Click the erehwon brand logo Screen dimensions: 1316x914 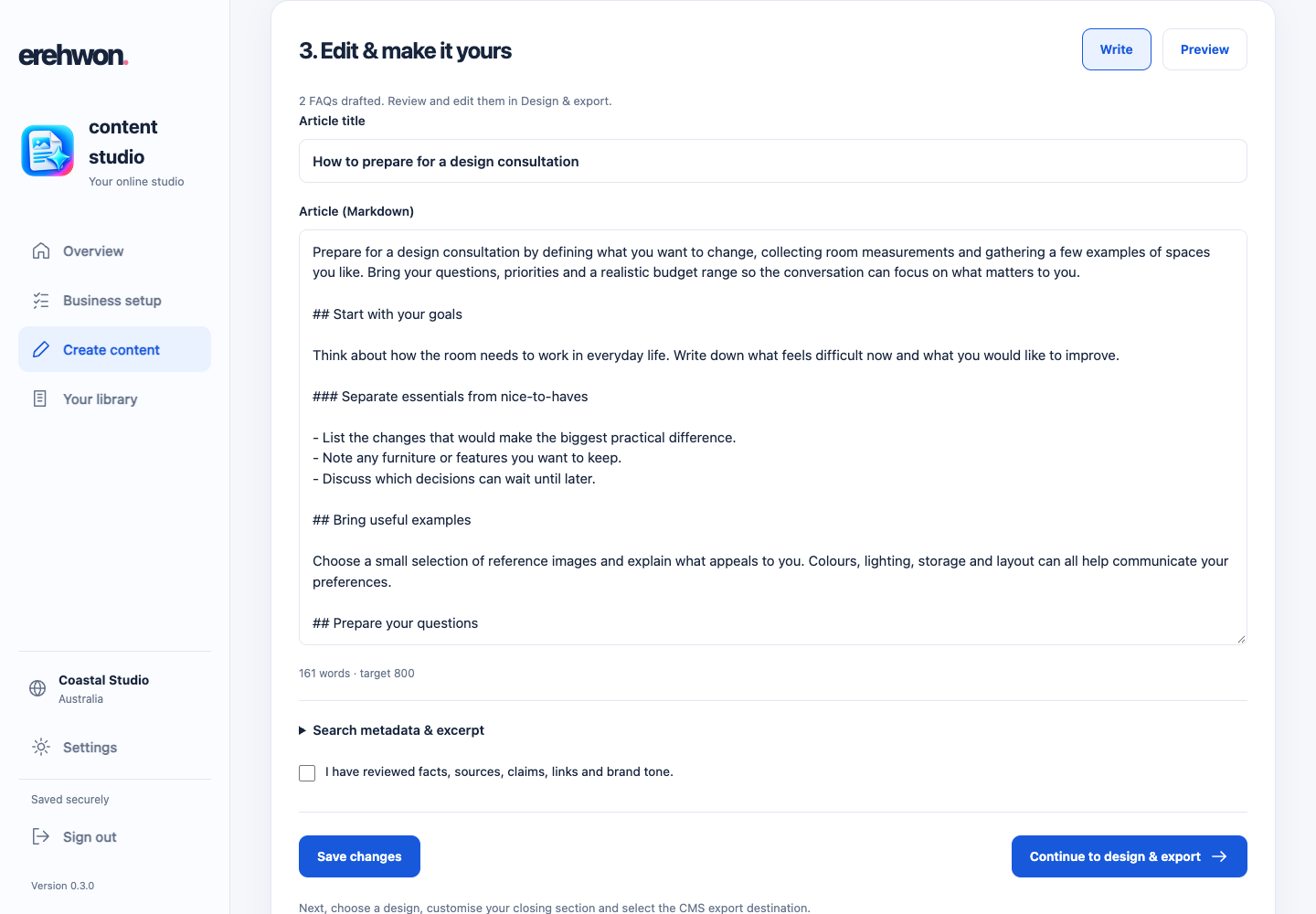pos(73,56)
